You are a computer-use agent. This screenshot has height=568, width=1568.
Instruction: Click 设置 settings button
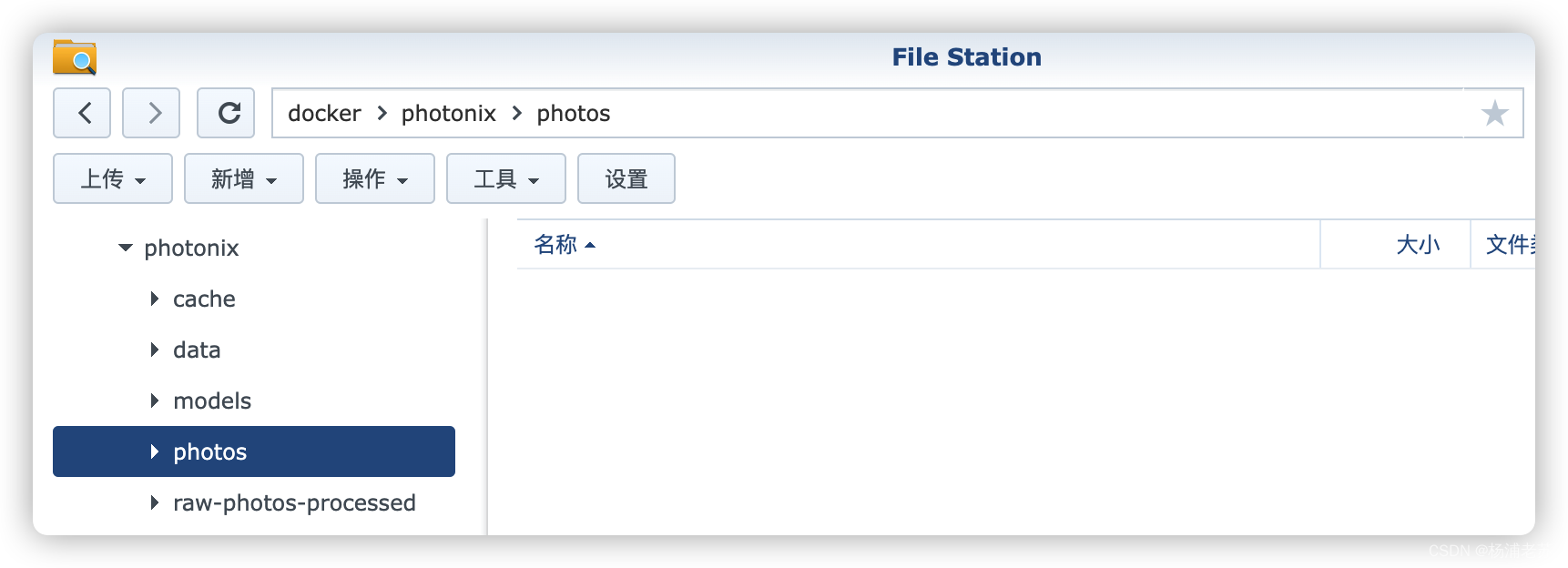[626, 178]
